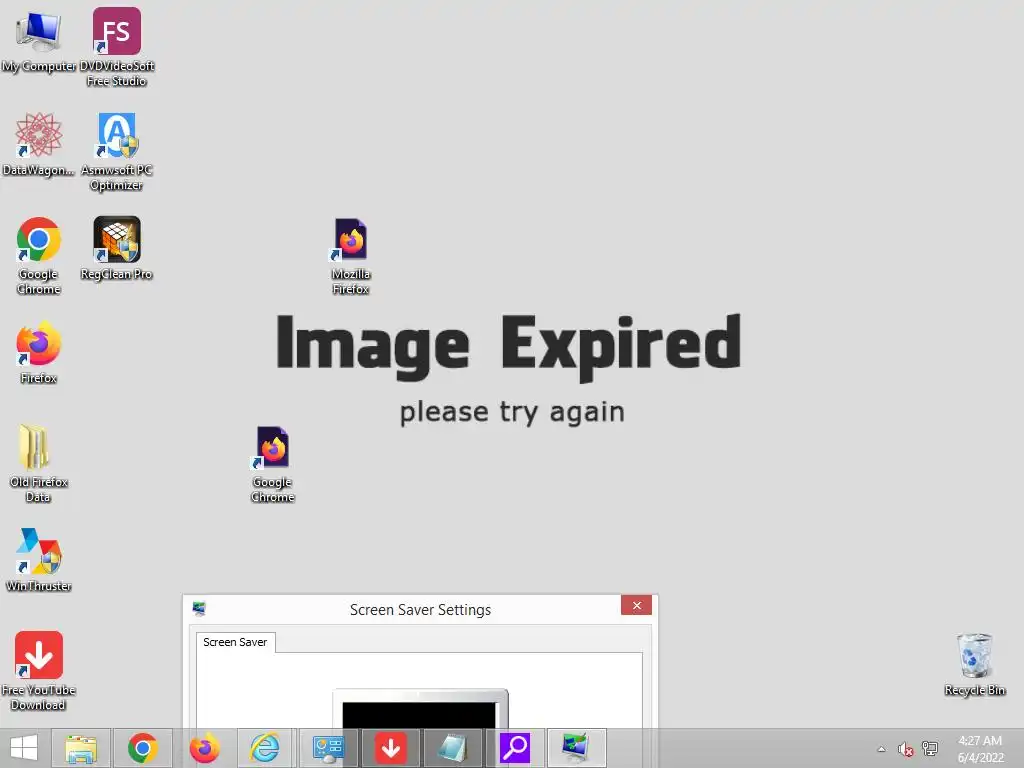
Task: Open the DataWagon desktop shortcut
Action: click(x=39, y=144)
